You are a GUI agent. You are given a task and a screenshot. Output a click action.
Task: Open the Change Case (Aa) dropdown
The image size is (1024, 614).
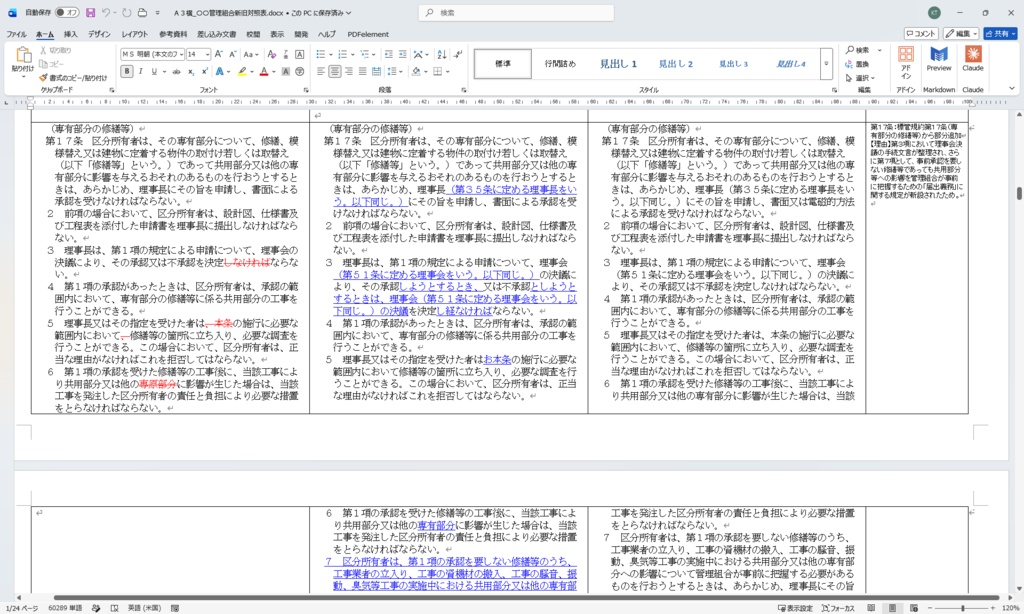pos(251,54)
